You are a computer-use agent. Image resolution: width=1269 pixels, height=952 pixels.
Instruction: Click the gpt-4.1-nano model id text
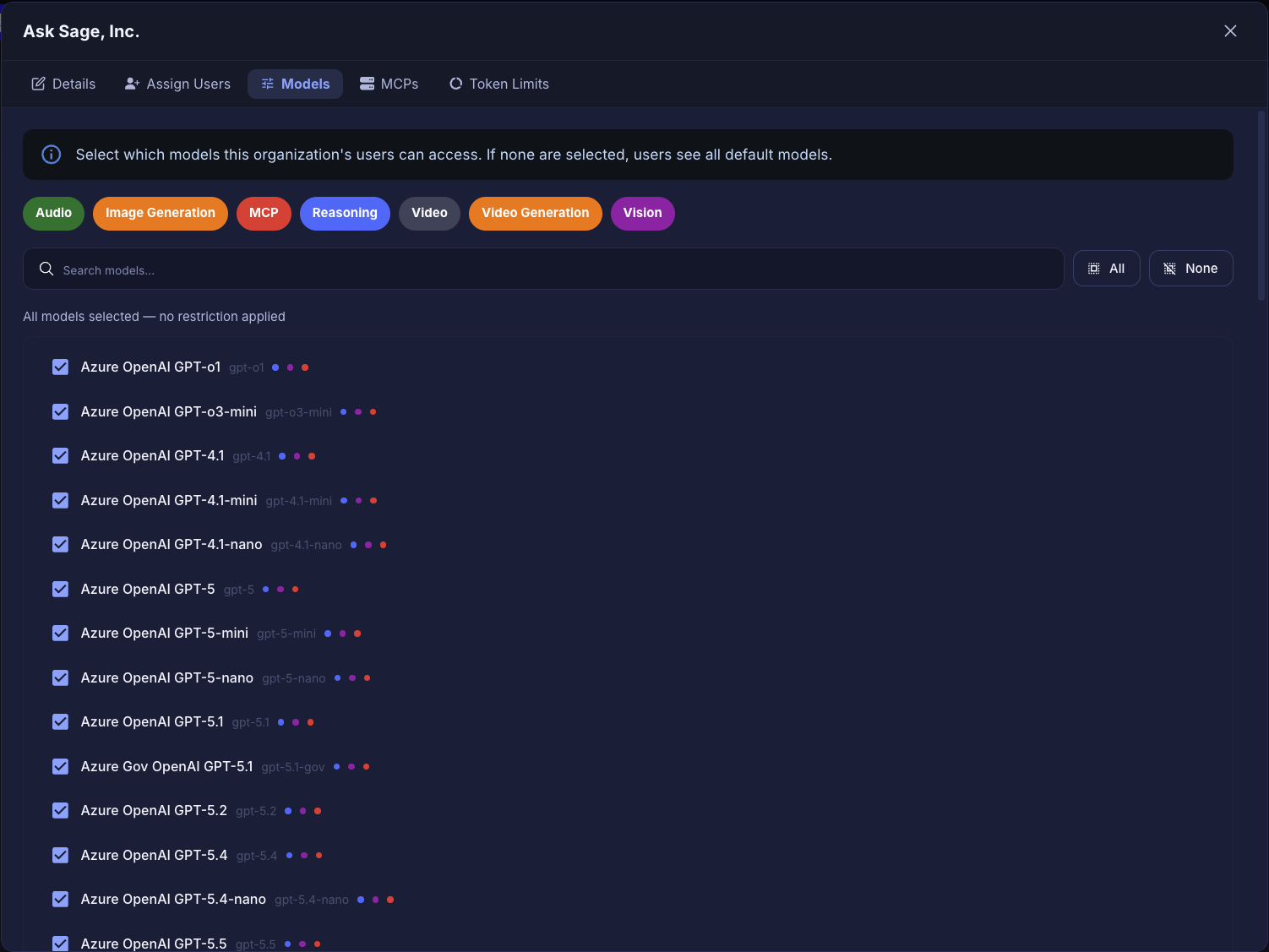(307, 545)
